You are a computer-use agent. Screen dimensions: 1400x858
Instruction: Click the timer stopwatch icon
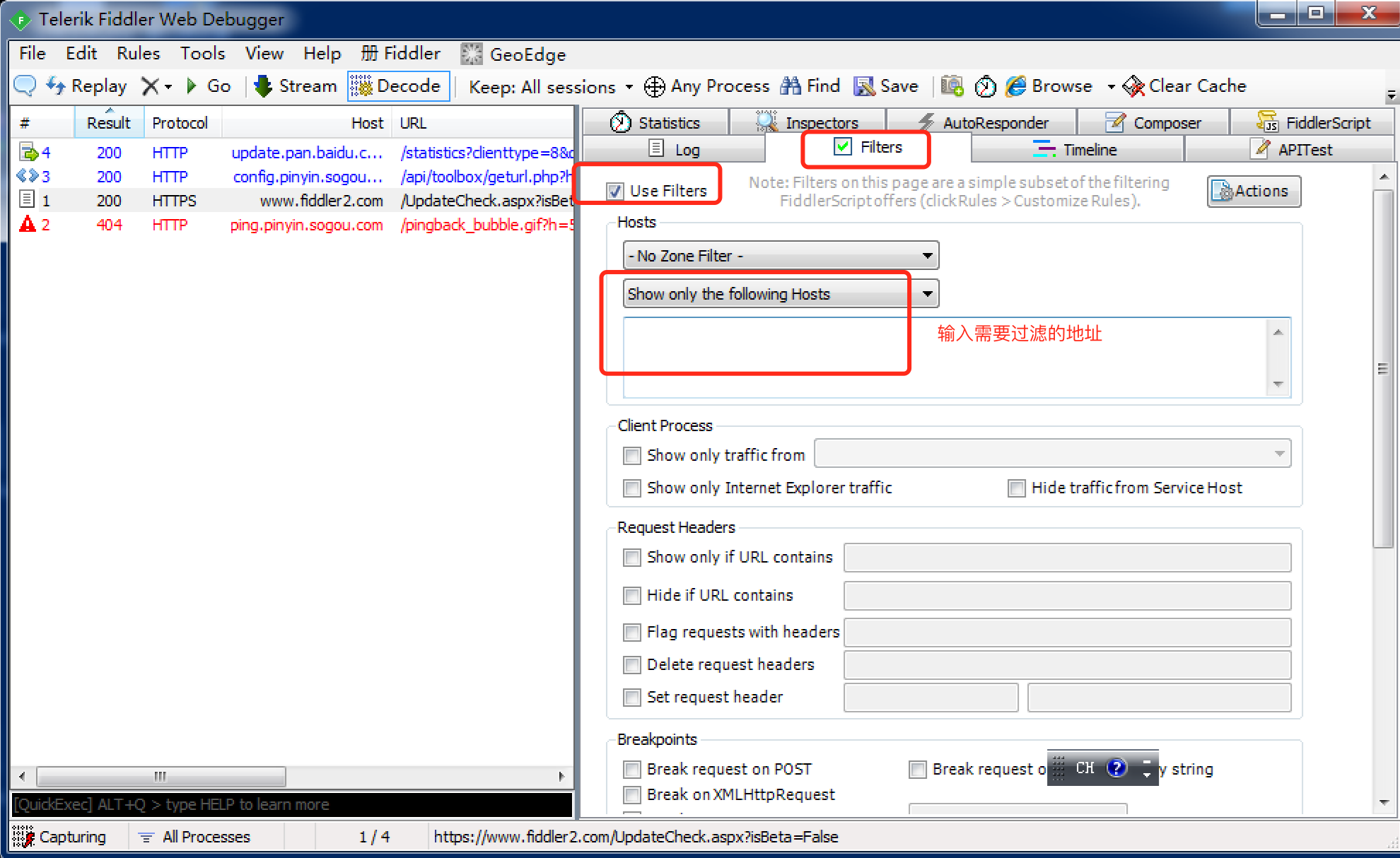tap(985, 86)
